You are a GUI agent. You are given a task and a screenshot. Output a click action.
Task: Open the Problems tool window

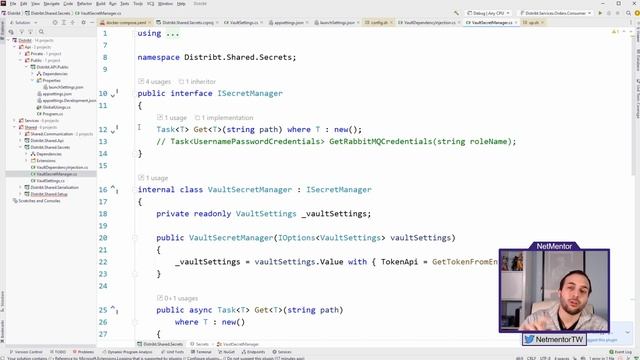pyautogui.click(x=83, y=352)
